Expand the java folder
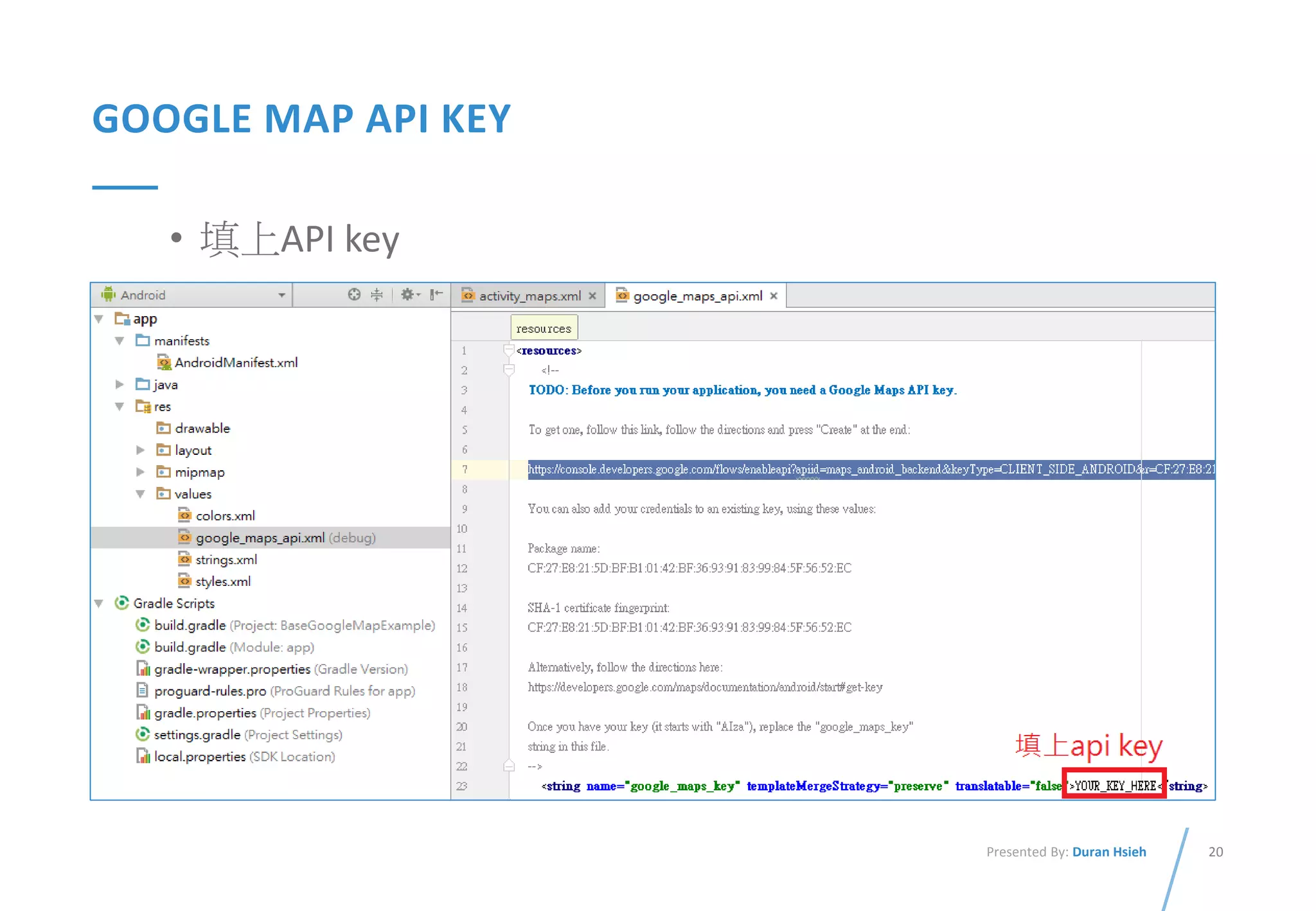Viewport: 1316px width, 911px height. coord(120,384)
